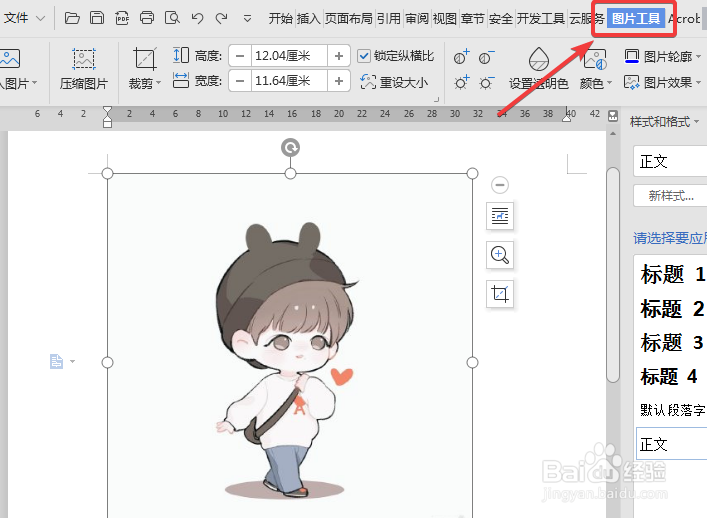The image size is (707, 518).
Task: Click the vertical scrollbar thumb
Action: point(613,275)
